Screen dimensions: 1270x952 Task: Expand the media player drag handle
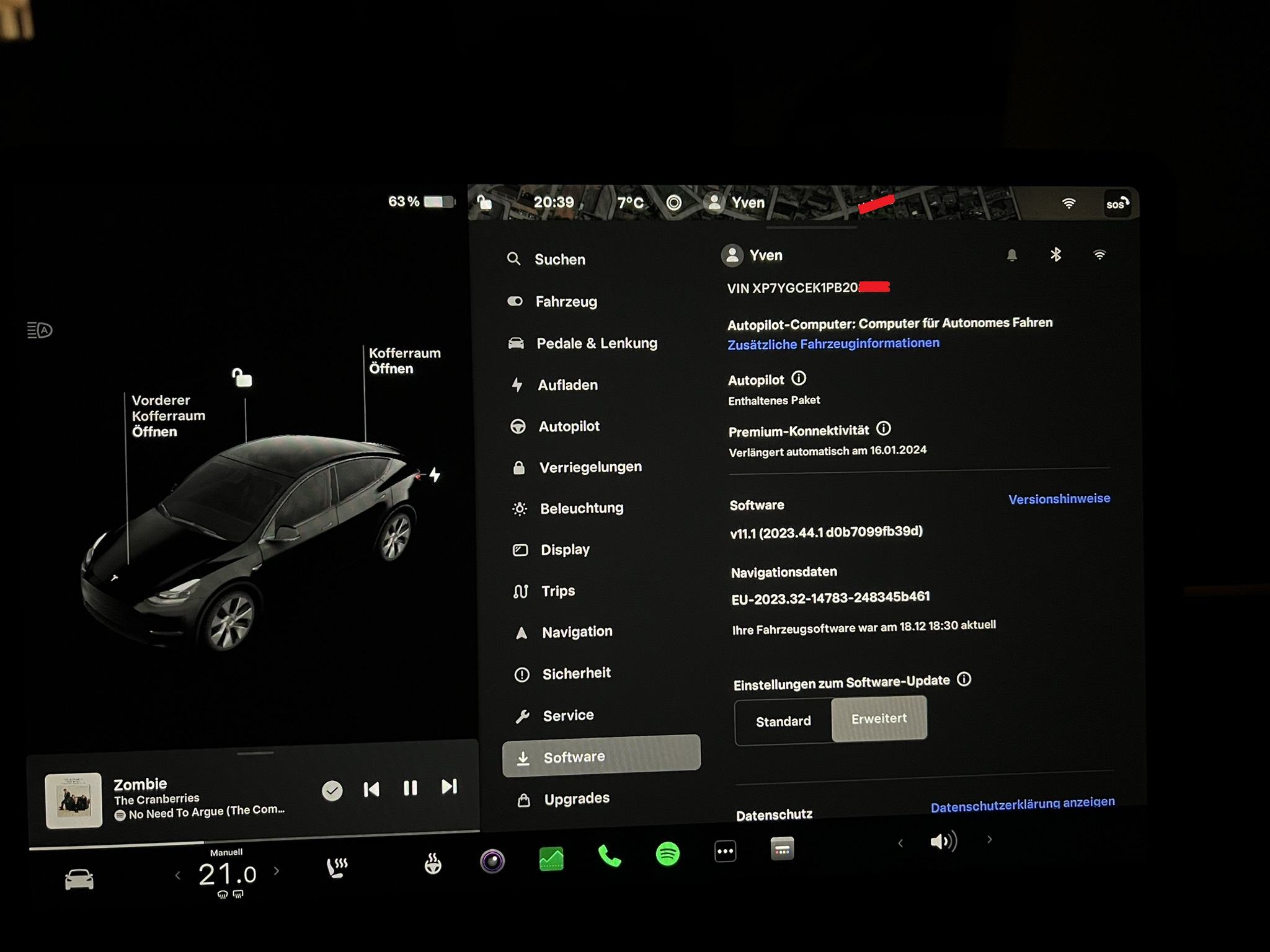pos(255,753)
